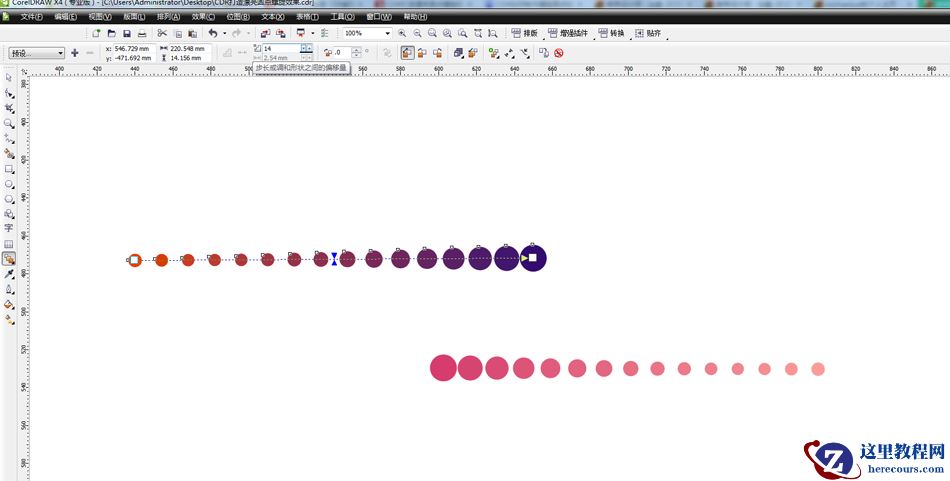This screenshot has height=481, width=950.
Task: Open the 效果(C) menu
Action: point(203,16)
